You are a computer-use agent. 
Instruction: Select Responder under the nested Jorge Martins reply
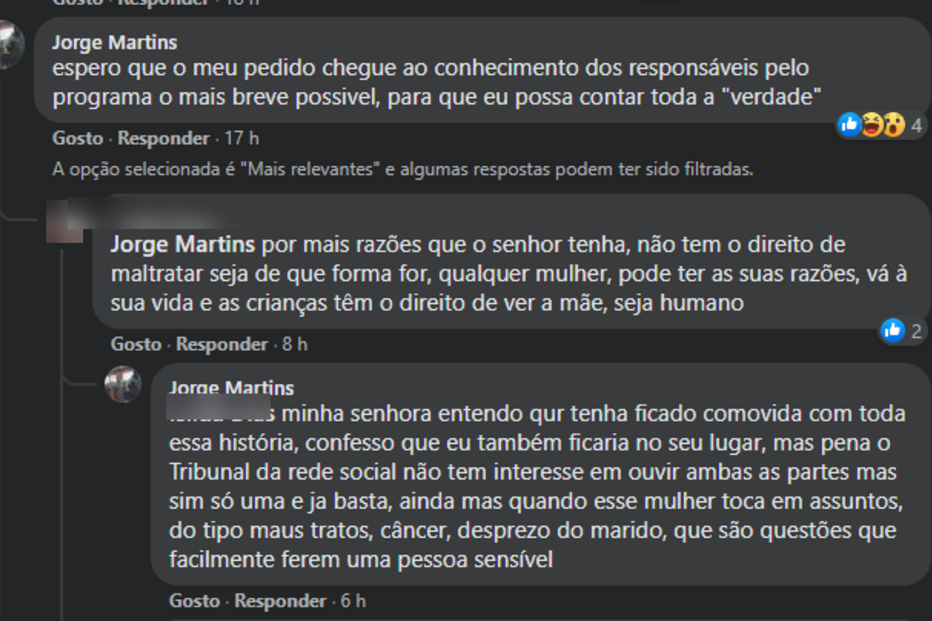click(280, 601)
